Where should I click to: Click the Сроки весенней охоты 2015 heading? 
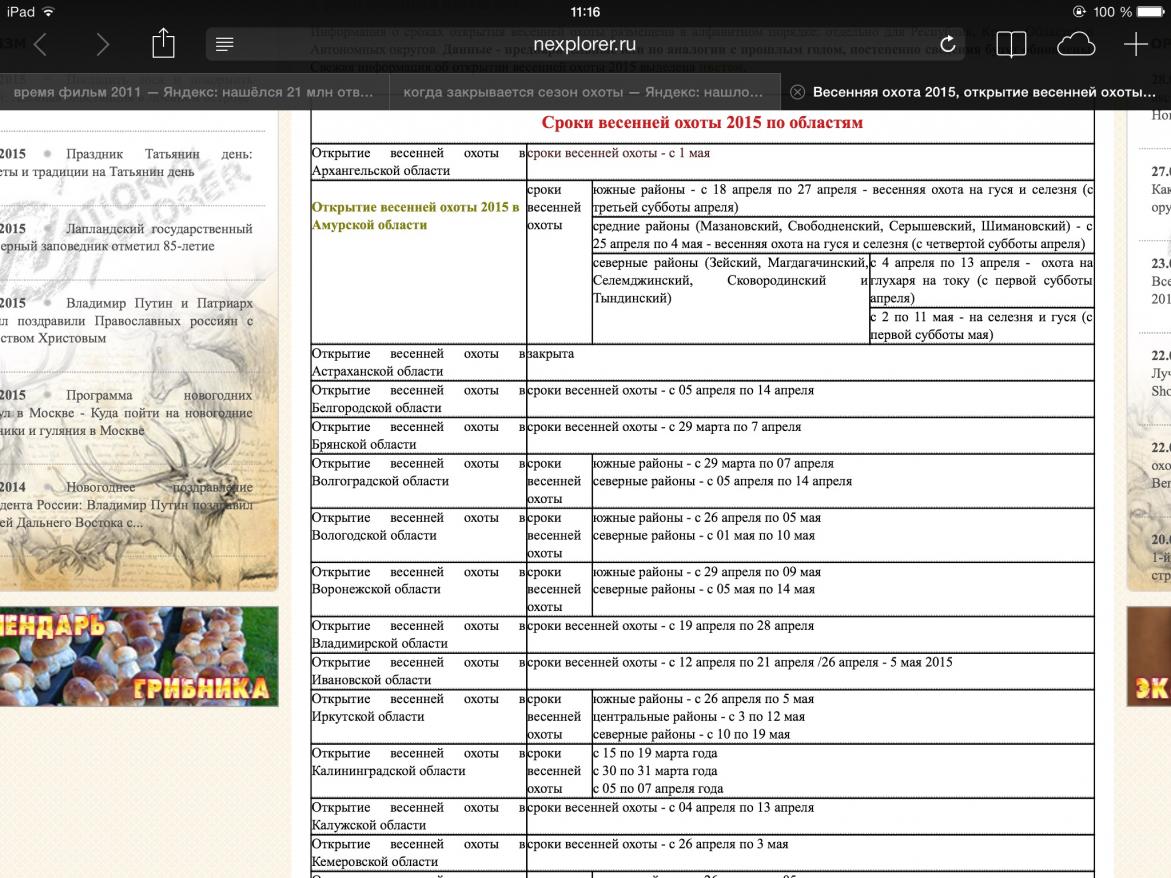(702, 122)
